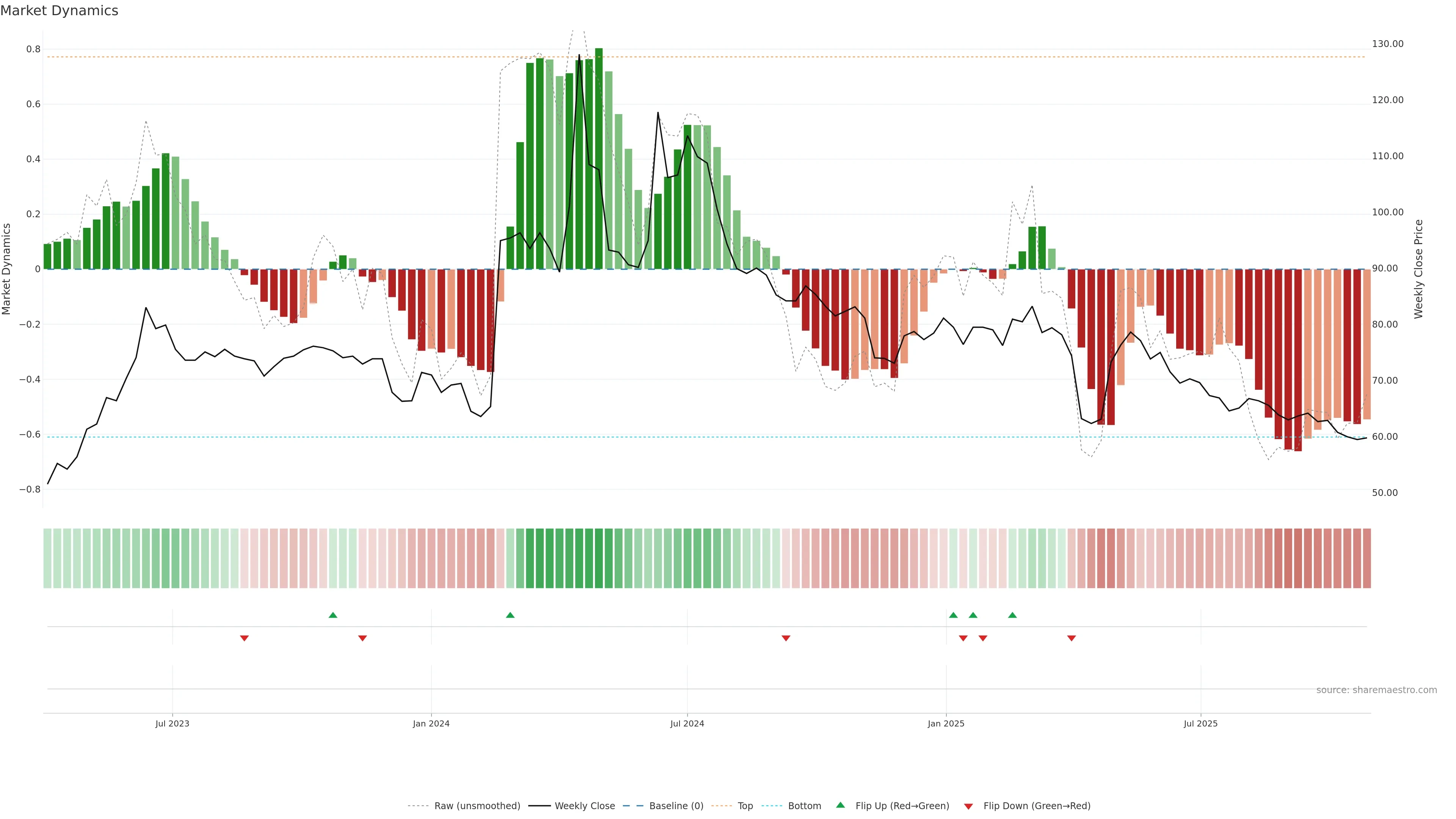Toggle the Weekly Close legend entry
1456x819 pixels.
[x=584, y=806]
